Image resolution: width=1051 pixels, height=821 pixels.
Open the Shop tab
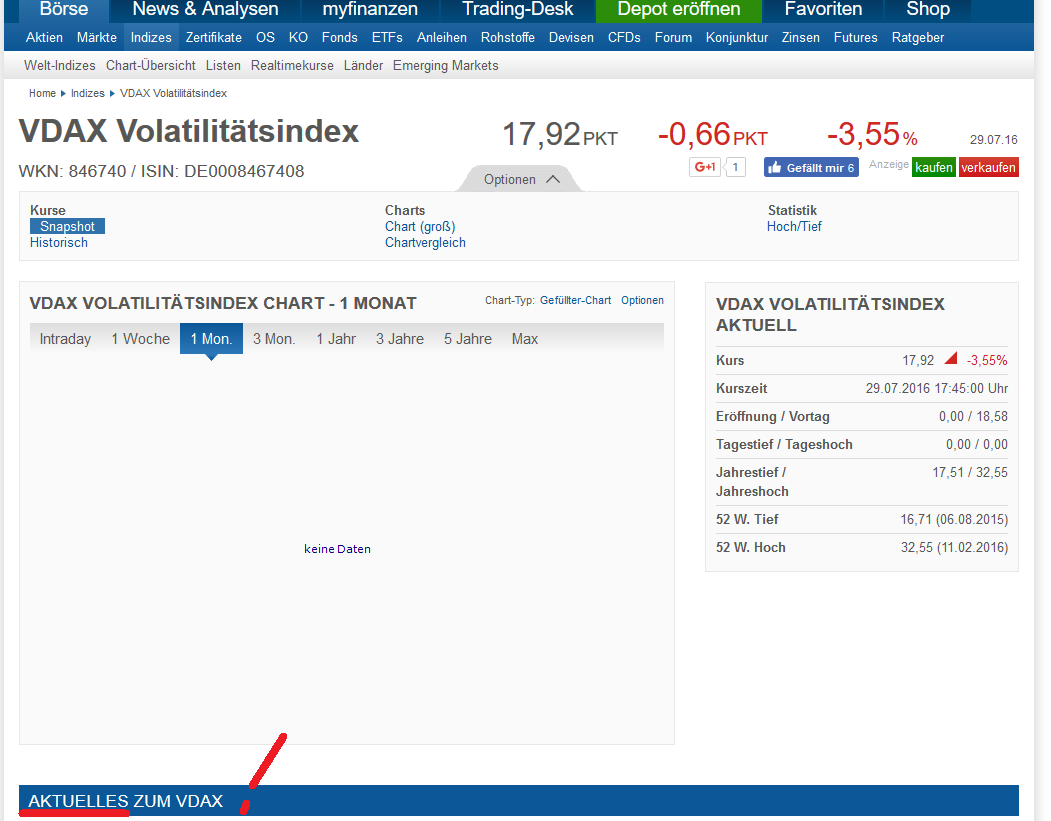click(x=928, y=9)
